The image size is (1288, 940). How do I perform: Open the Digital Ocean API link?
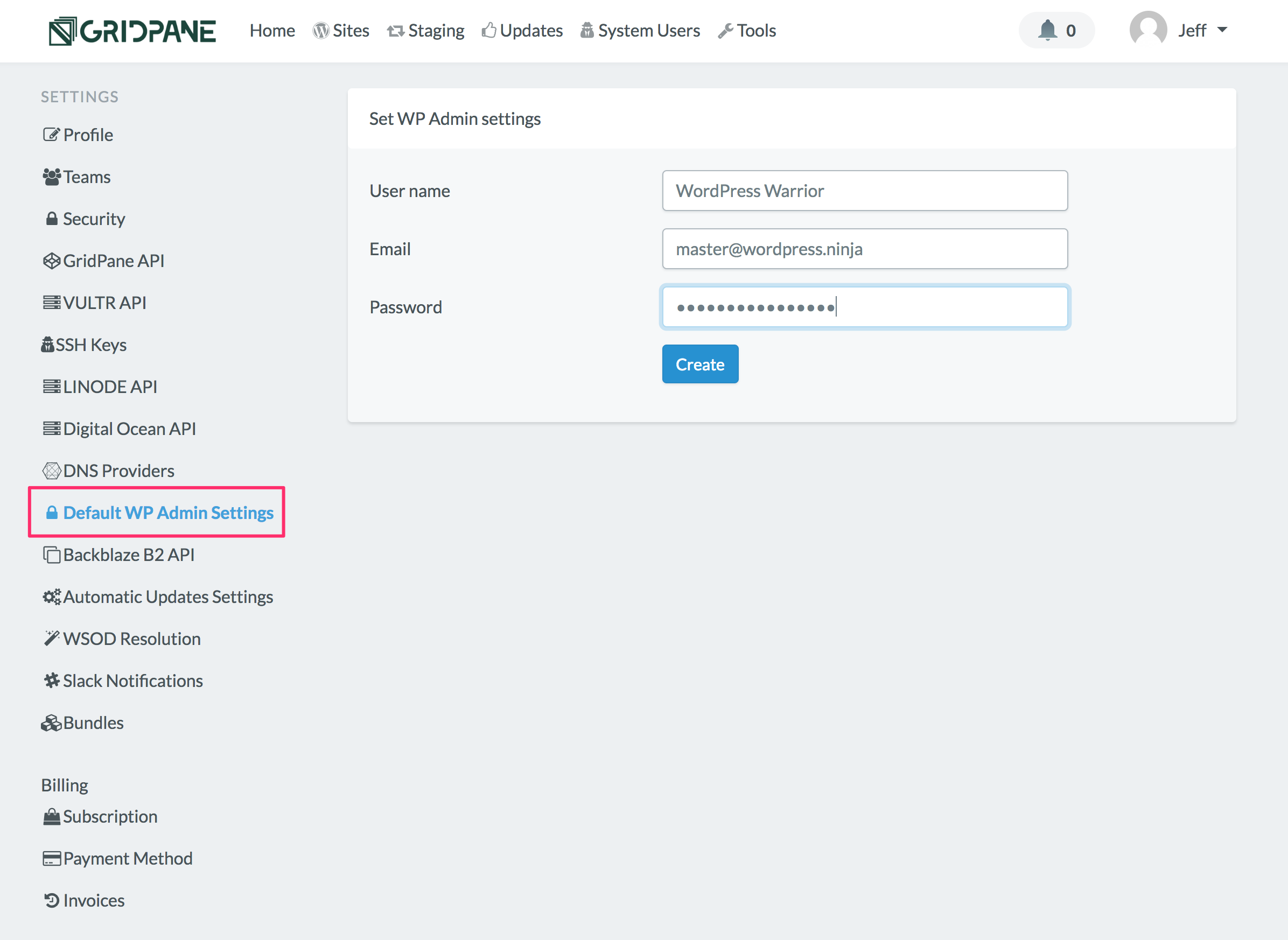pyautogui.click(x=130, y=429)
